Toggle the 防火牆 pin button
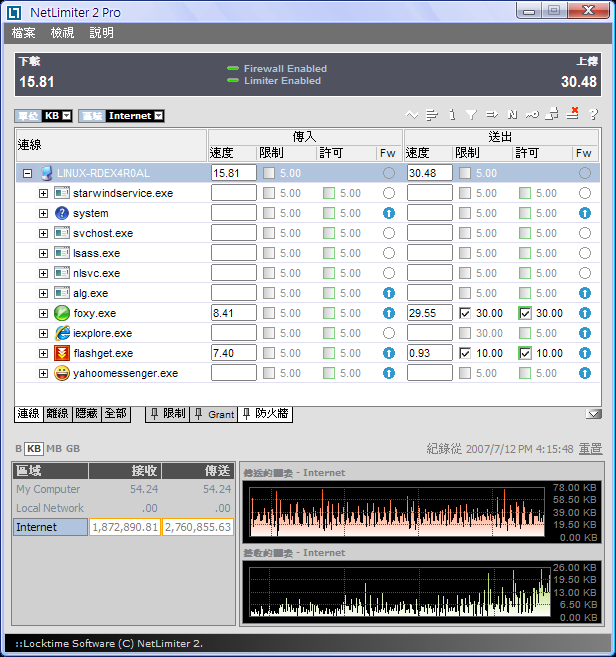The image size is (616, 657). click(x=265, y=414)
